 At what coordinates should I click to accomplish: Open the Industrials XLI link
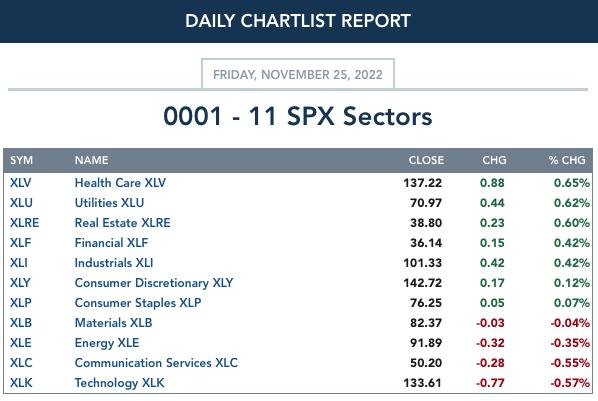pyautogui.click(x=114, y=263)
